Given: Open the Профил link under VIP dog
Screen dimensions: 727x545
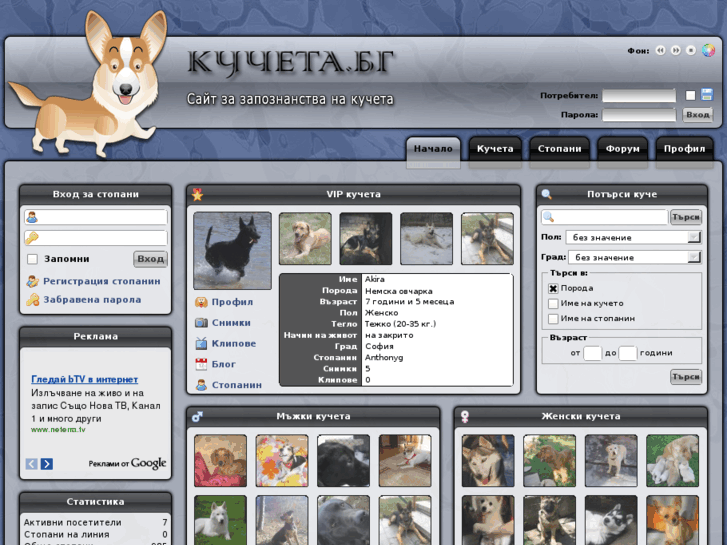Looking at the screenshot, I should (x=232, y=302).
